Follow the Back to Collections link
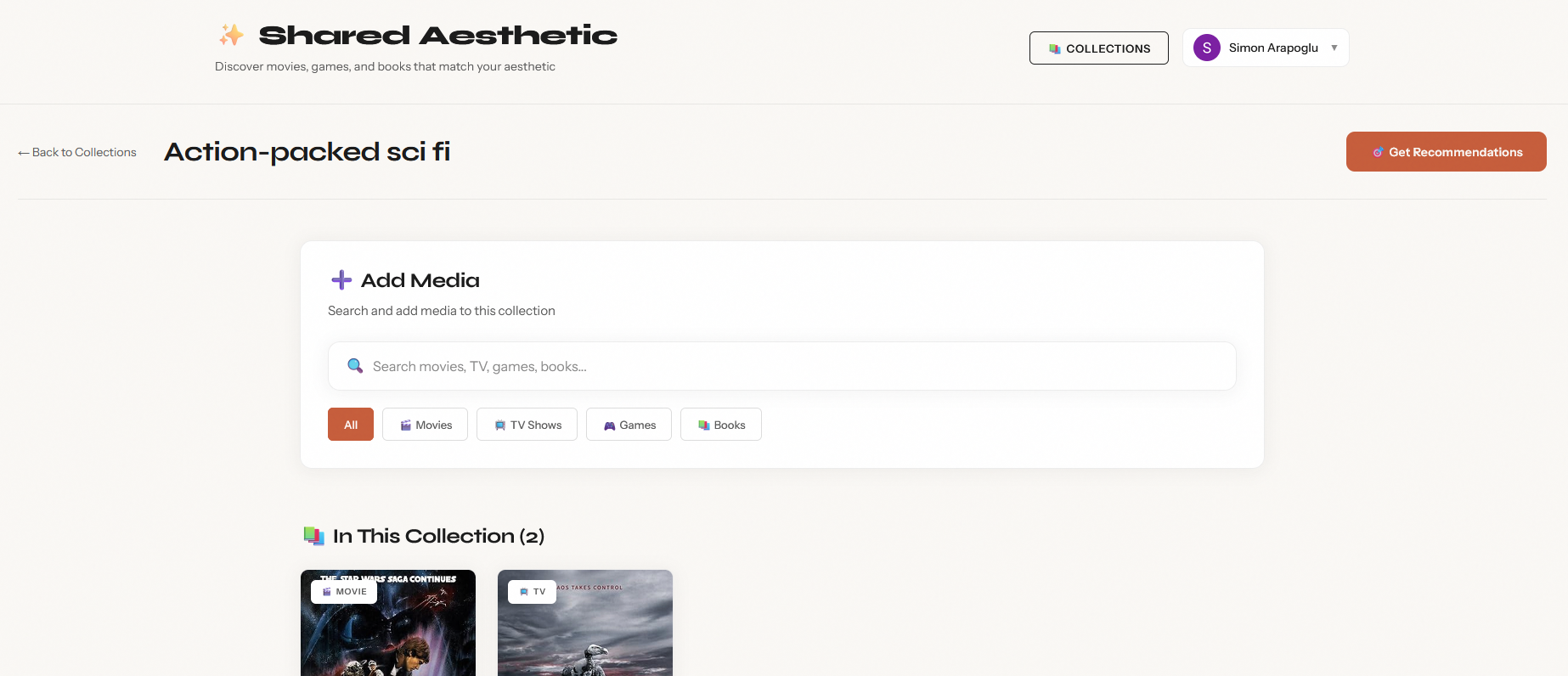This screenshot has width=1568, height=676. point(76,152)
